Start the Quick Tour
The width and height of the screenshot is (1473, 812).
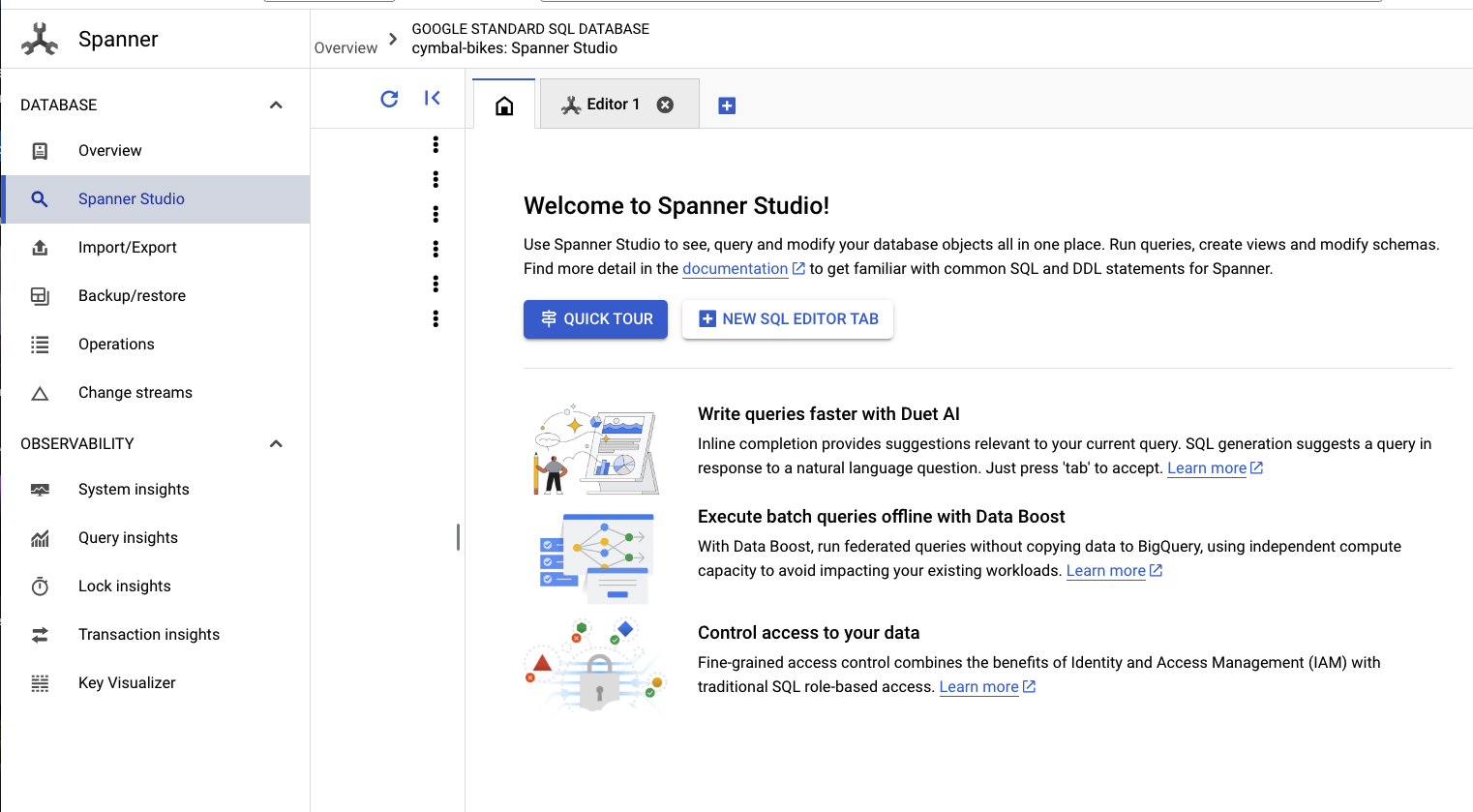click(x=595, y=319)
